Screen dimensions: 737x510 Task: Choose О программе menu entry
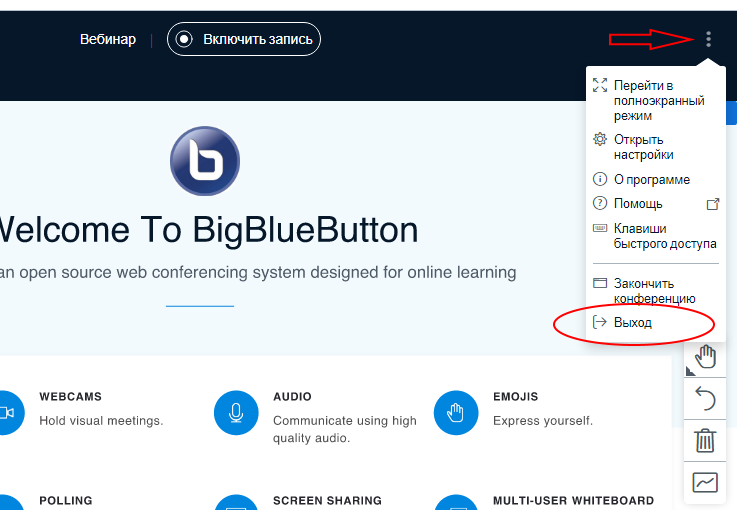click(656, 180)
